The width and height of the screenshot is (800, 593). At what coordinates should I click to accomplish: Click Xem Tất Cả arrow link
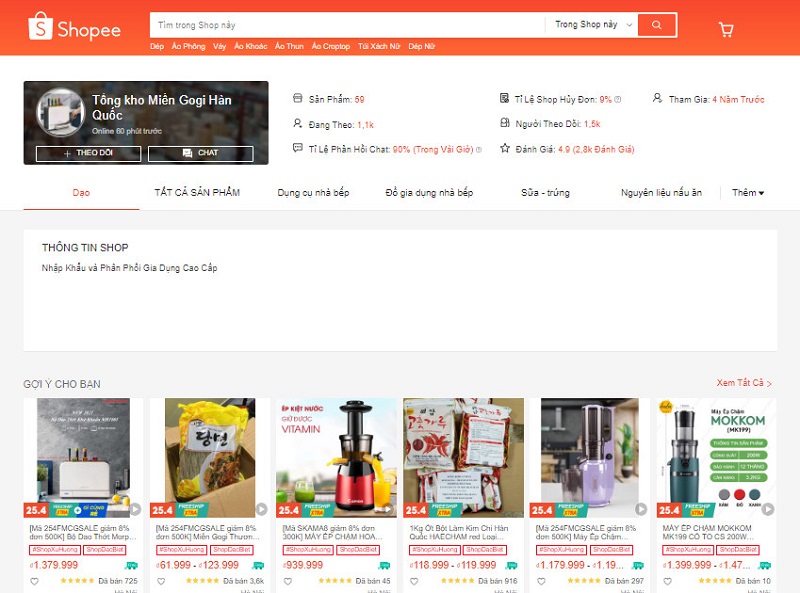pyautogui.click(x=744, y=383)
